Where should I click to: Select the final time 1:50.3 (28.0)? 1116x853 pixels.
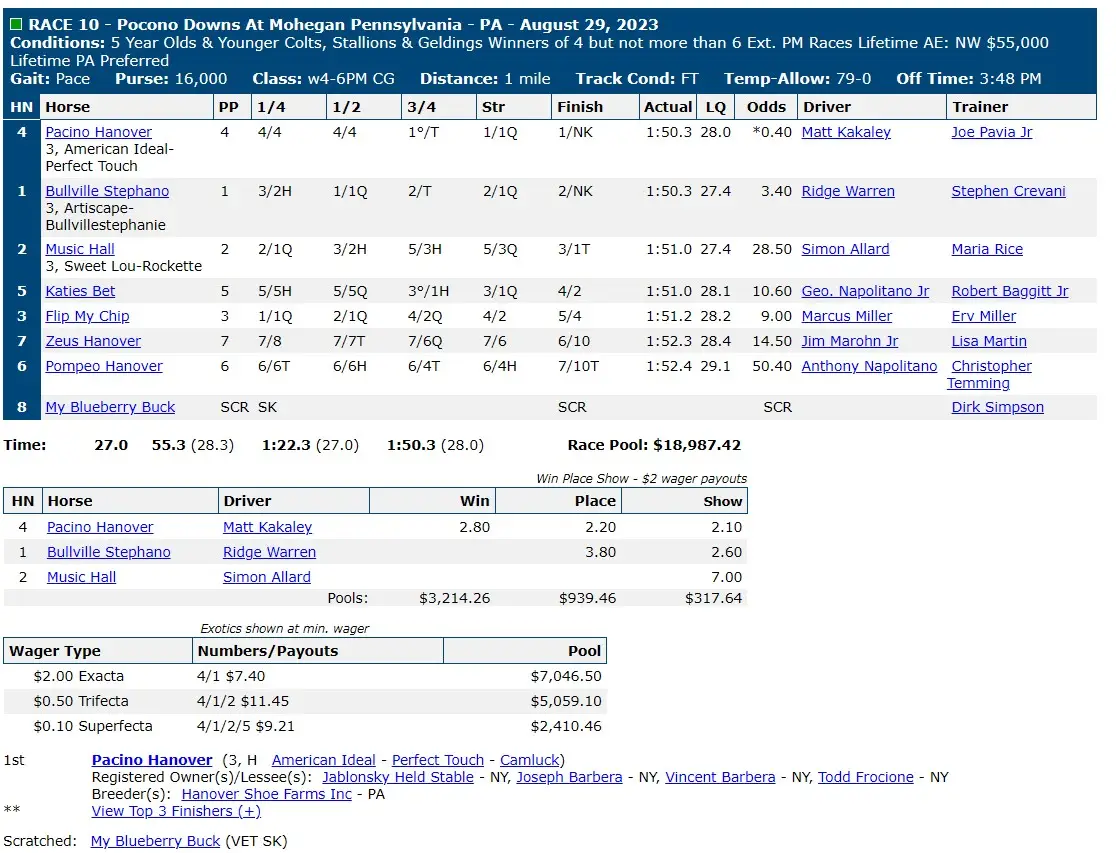click(x=435, y=445)
